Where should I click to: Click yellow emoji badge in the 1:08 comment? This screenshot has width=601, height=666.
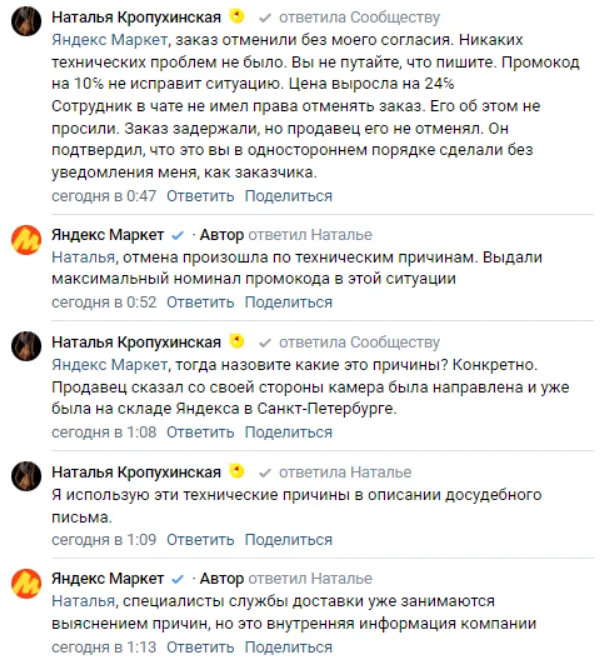[x=236, y=341]
